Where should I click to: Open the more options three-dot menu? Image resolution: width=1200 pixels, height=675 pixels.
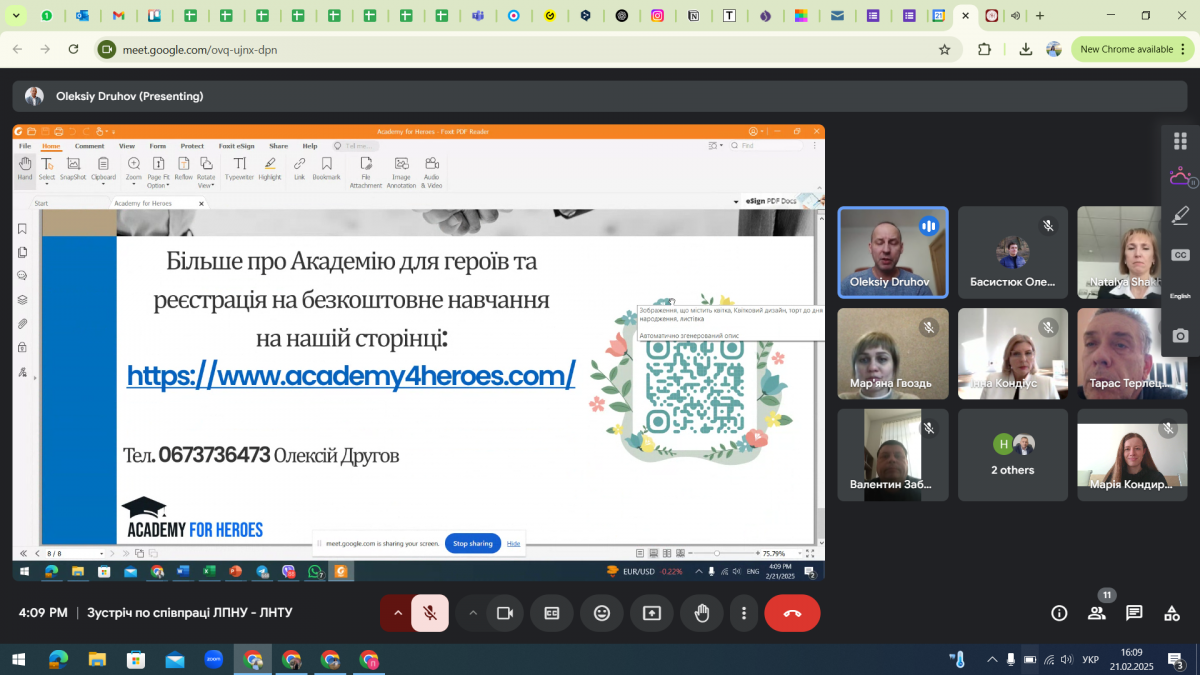pyautogui.click(x=743, y=613)
